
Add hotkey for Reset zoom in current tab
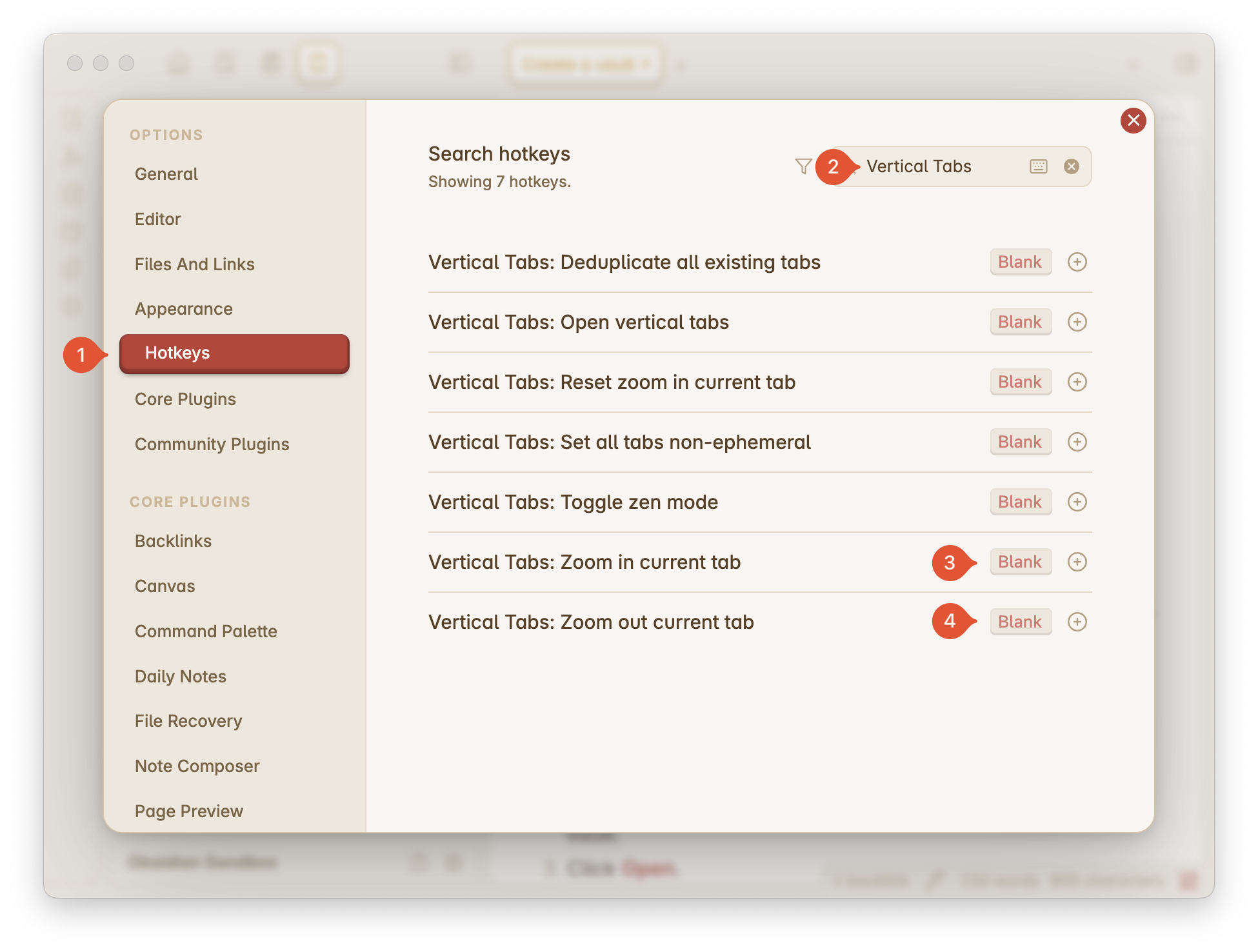(x=1077, y=382)
